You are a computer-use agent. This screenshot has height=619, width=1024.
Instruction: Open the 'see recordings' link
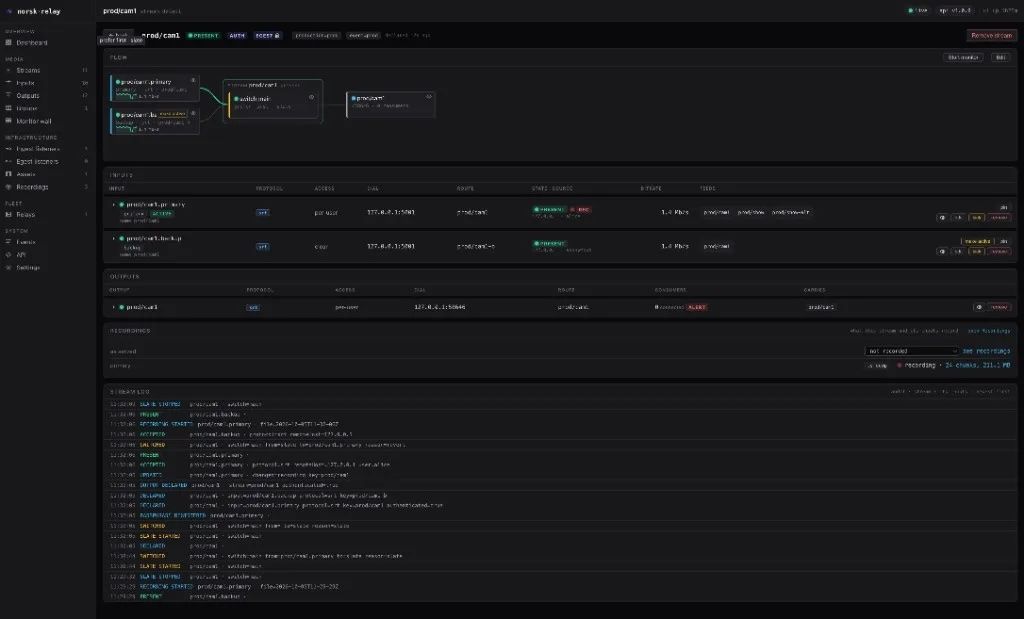pos(986,351)
